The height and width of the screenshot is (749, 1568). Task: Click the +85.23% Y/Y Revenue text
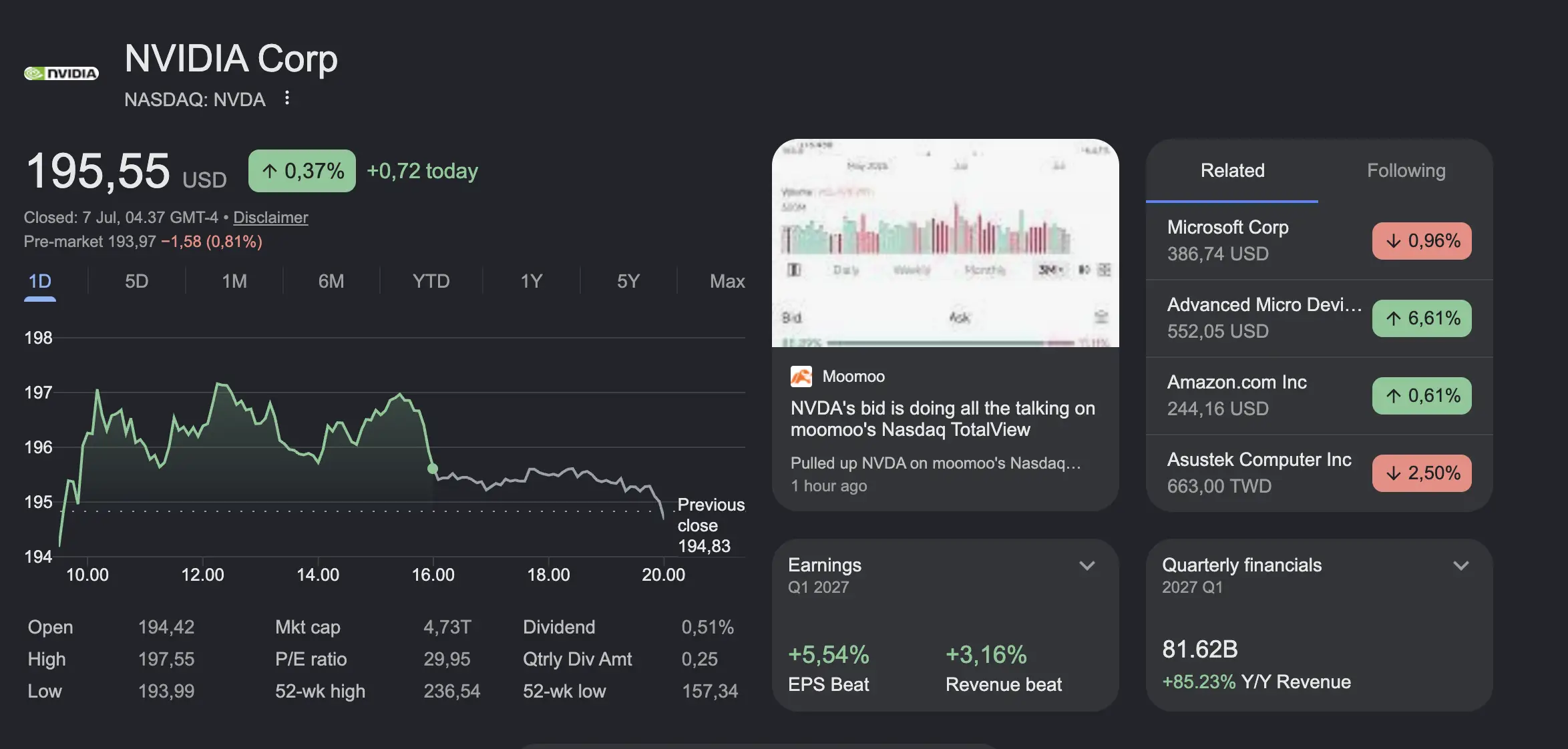[x=1256, y=682]
